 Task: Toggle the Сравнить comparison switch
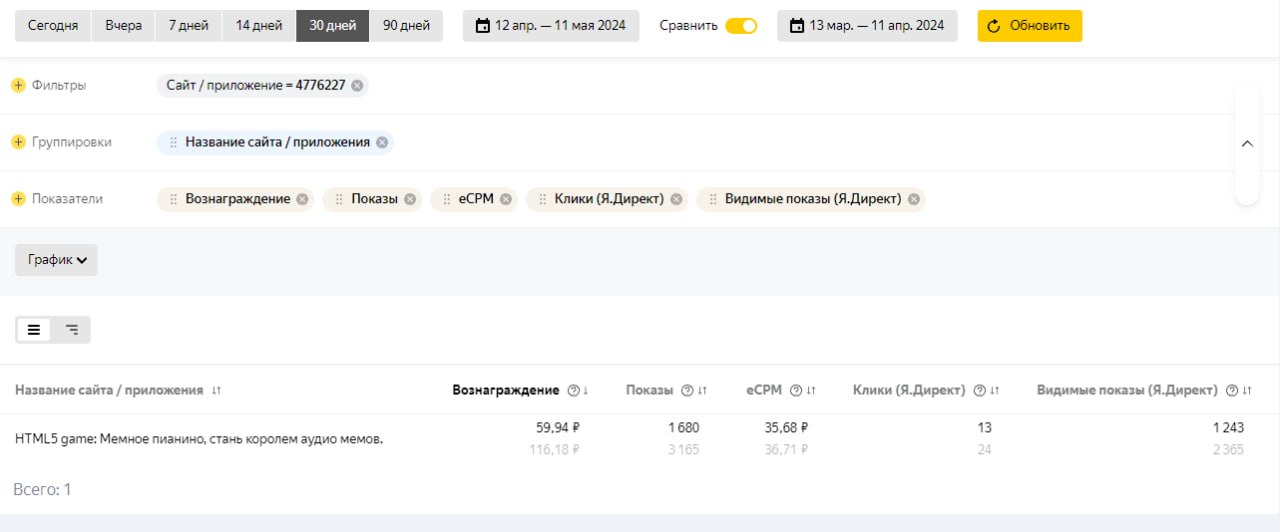741,26
